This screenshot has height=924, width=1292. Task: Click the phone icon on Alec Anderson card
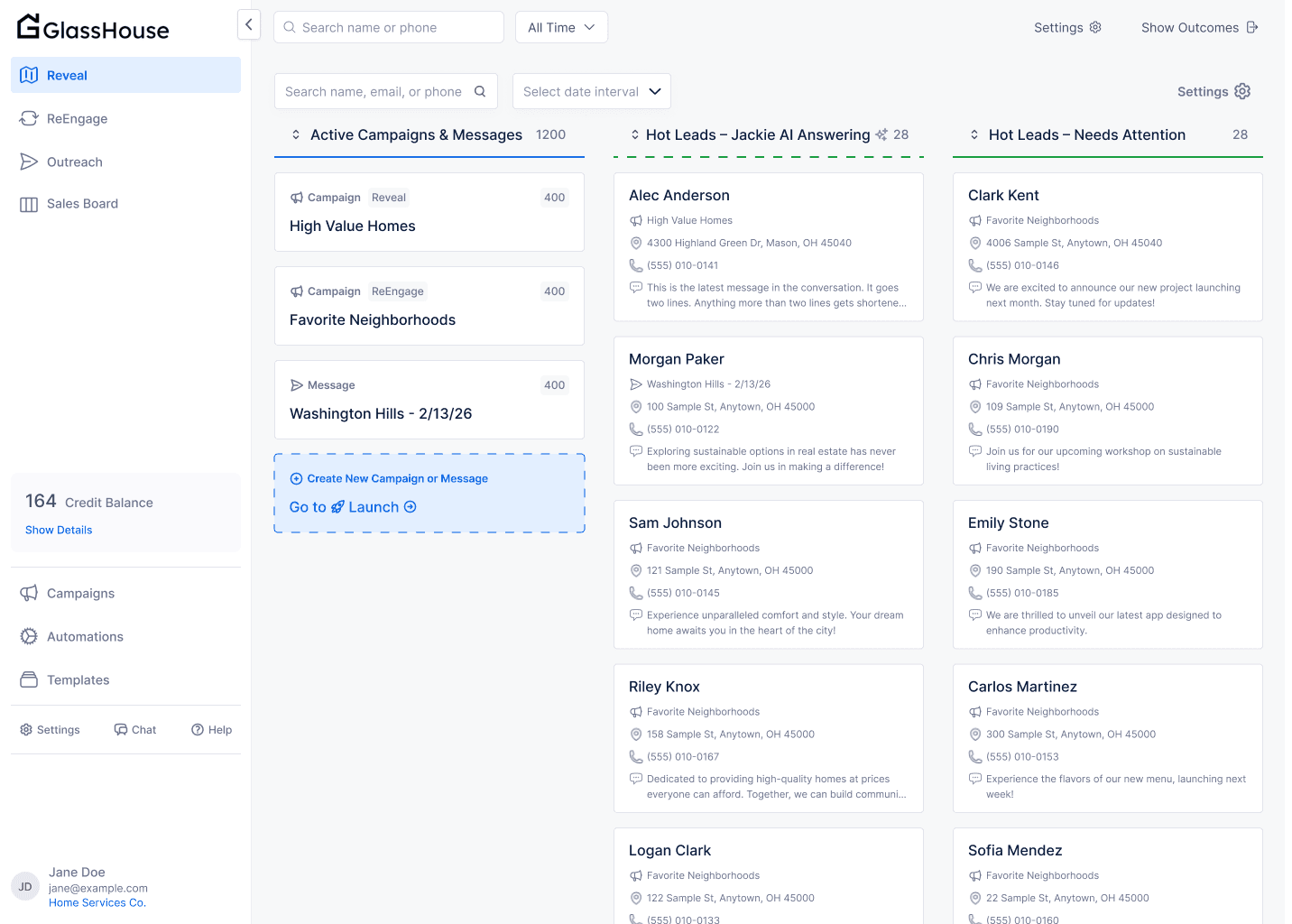coord(636,265)
